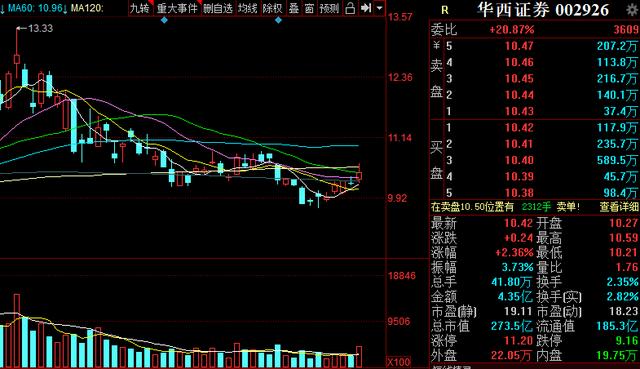640x369 pixels.
Task: Click the 13.33 high price annotation
Action: click(40, 28)
